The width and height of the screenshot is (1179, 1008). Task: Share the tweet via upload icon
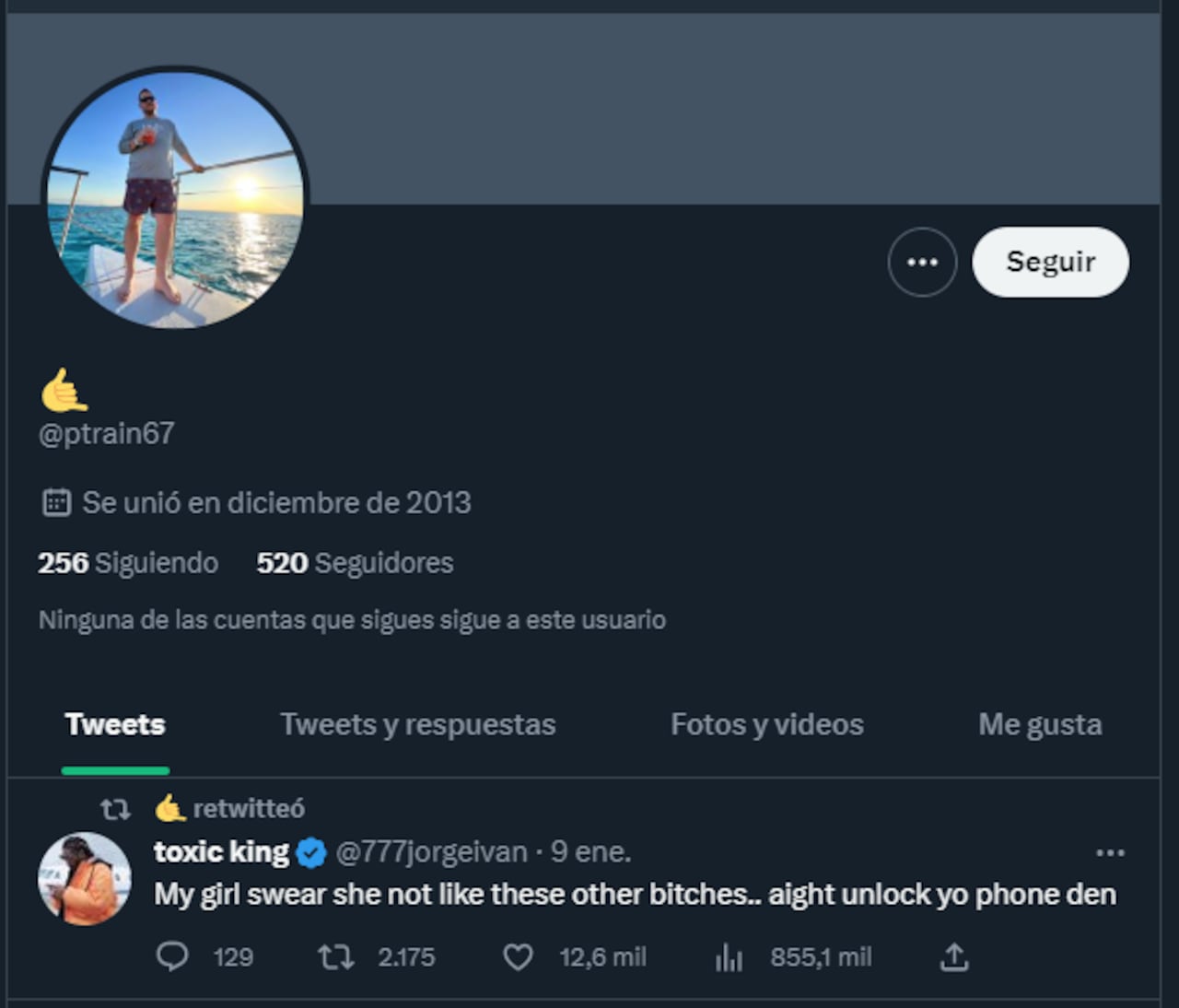pos(954,957)
